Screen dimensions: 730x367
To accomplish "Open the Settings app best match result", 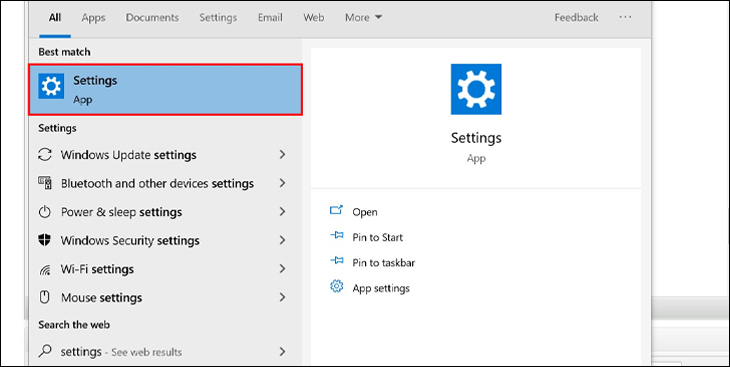I will [165, 90].
